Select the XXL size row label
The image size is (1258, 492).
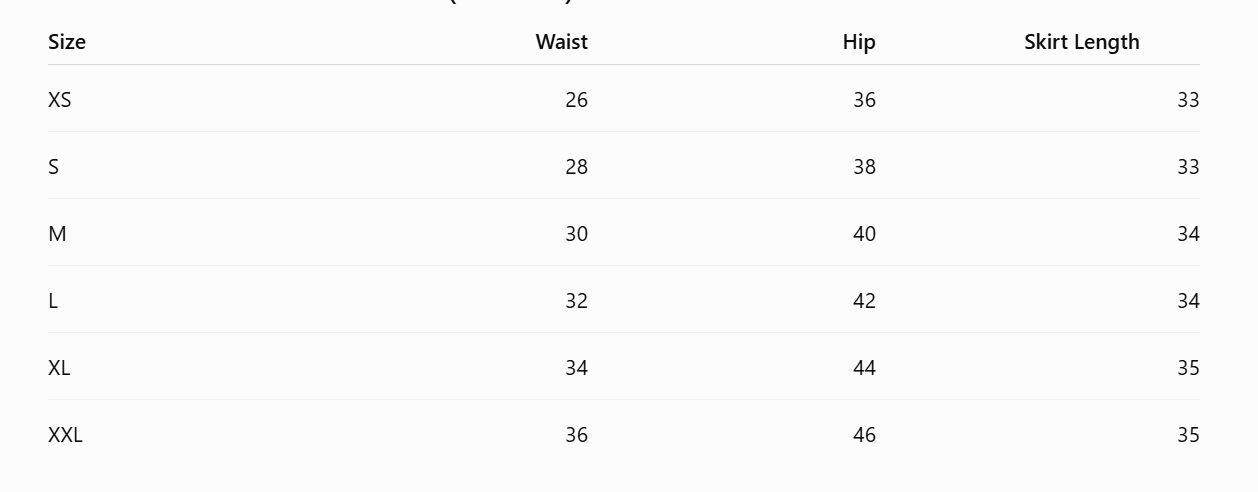coord(65,435)
